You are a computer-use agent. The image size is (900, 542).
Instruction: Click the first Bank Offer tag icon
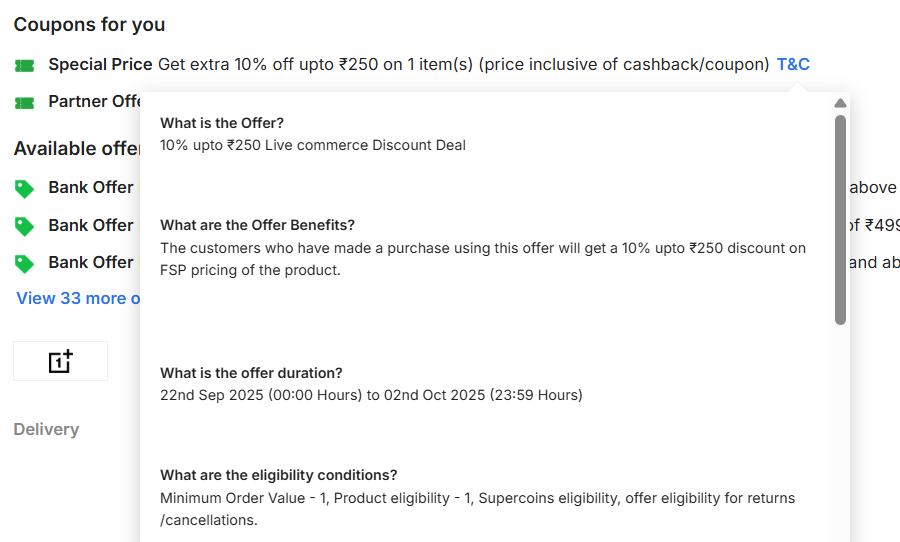click(x=24, y=189)
